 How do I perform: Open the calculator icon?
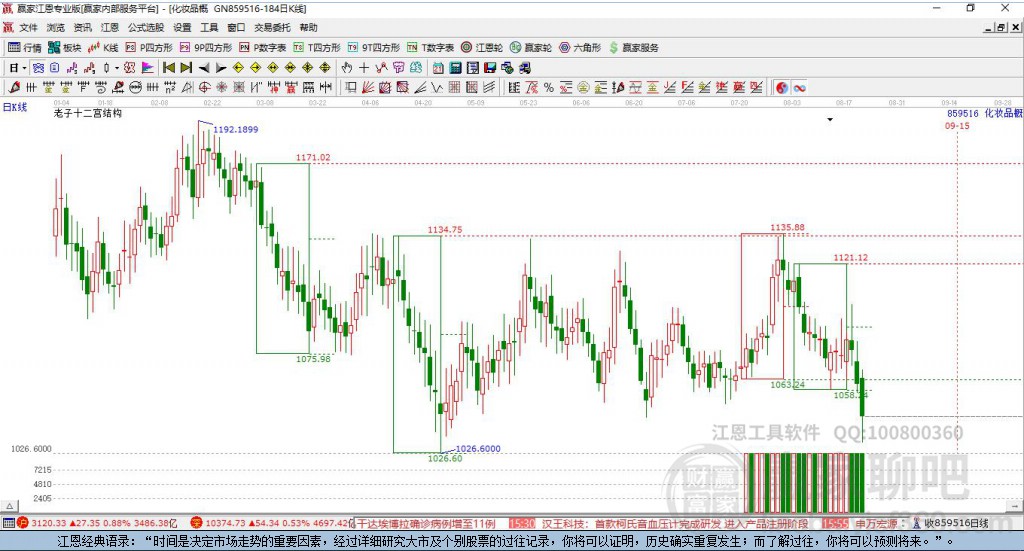coord(455,68)
